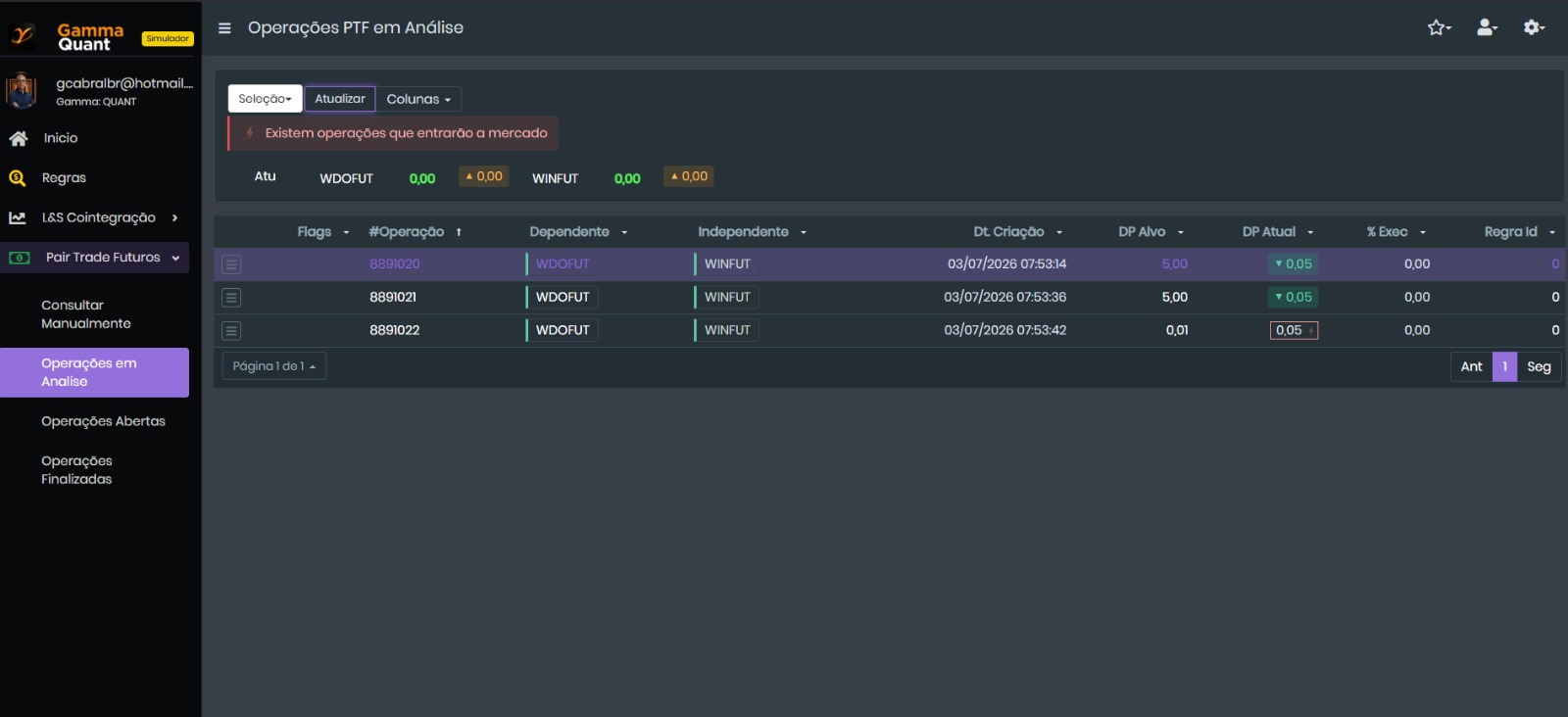Open the Flags column filter dropdown

pos(346,233)
